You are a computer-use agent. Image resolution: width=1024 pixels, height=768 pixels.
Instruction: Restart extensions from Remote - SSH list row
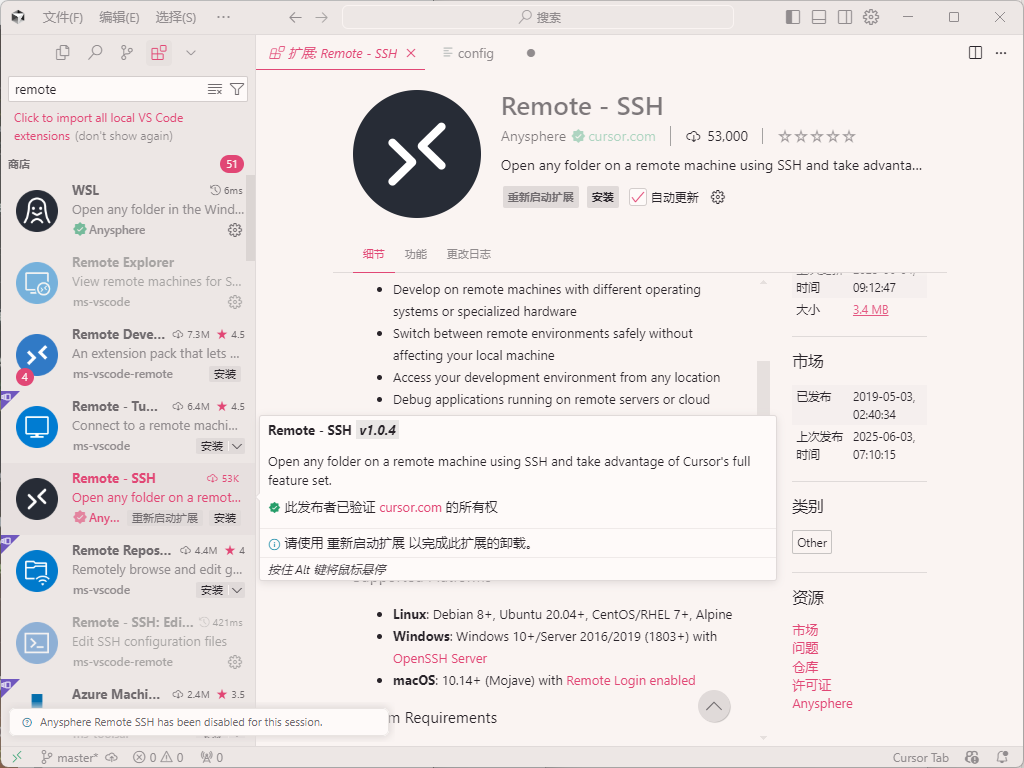165,518
